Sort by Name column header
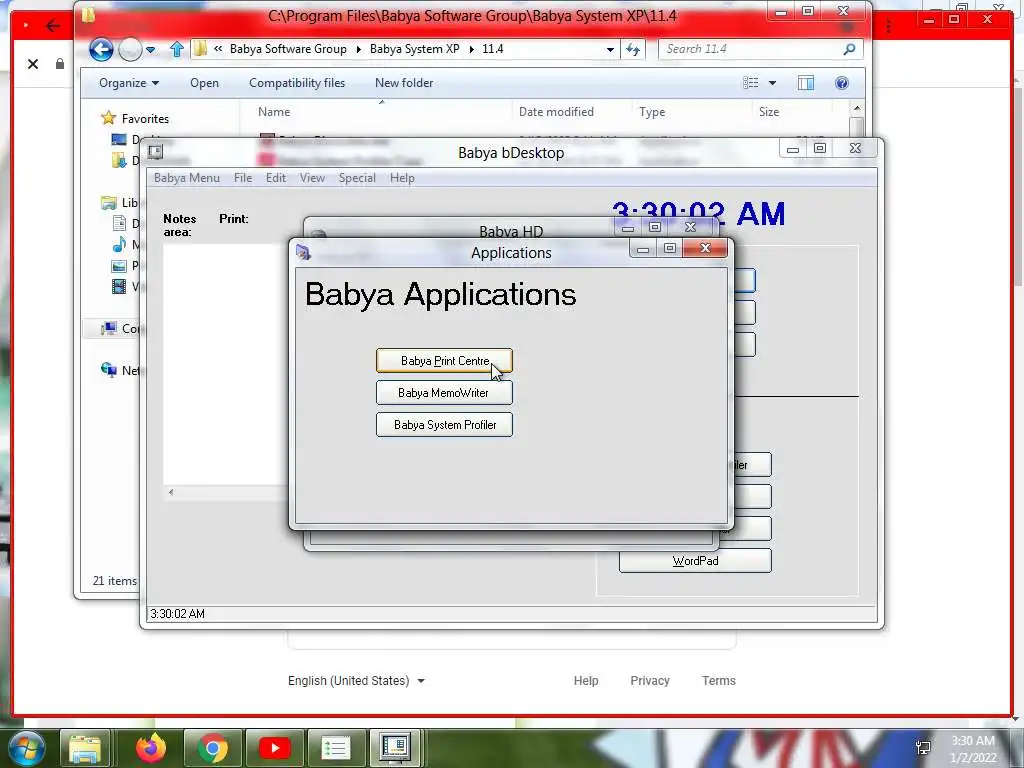Viewport: 1024px width, 768px height. (274, 112)
